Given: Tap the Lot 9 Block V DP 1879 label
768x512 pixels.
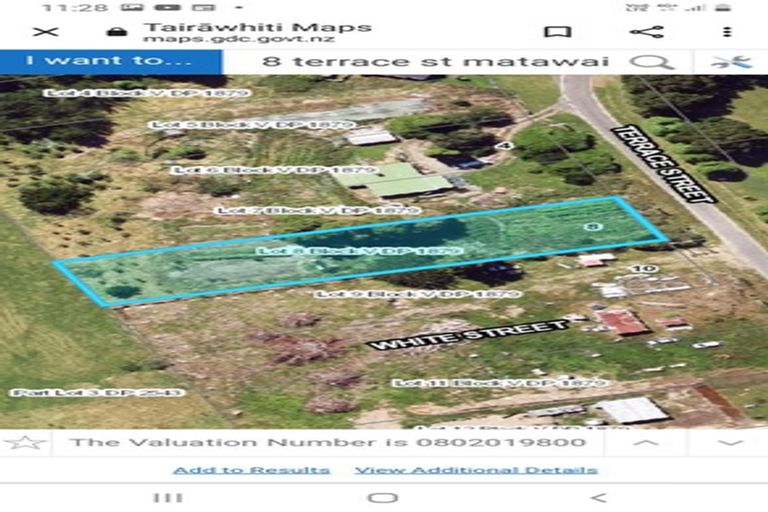Looking at the screenshot, I should pyautogui.click(x=418, y=294).
